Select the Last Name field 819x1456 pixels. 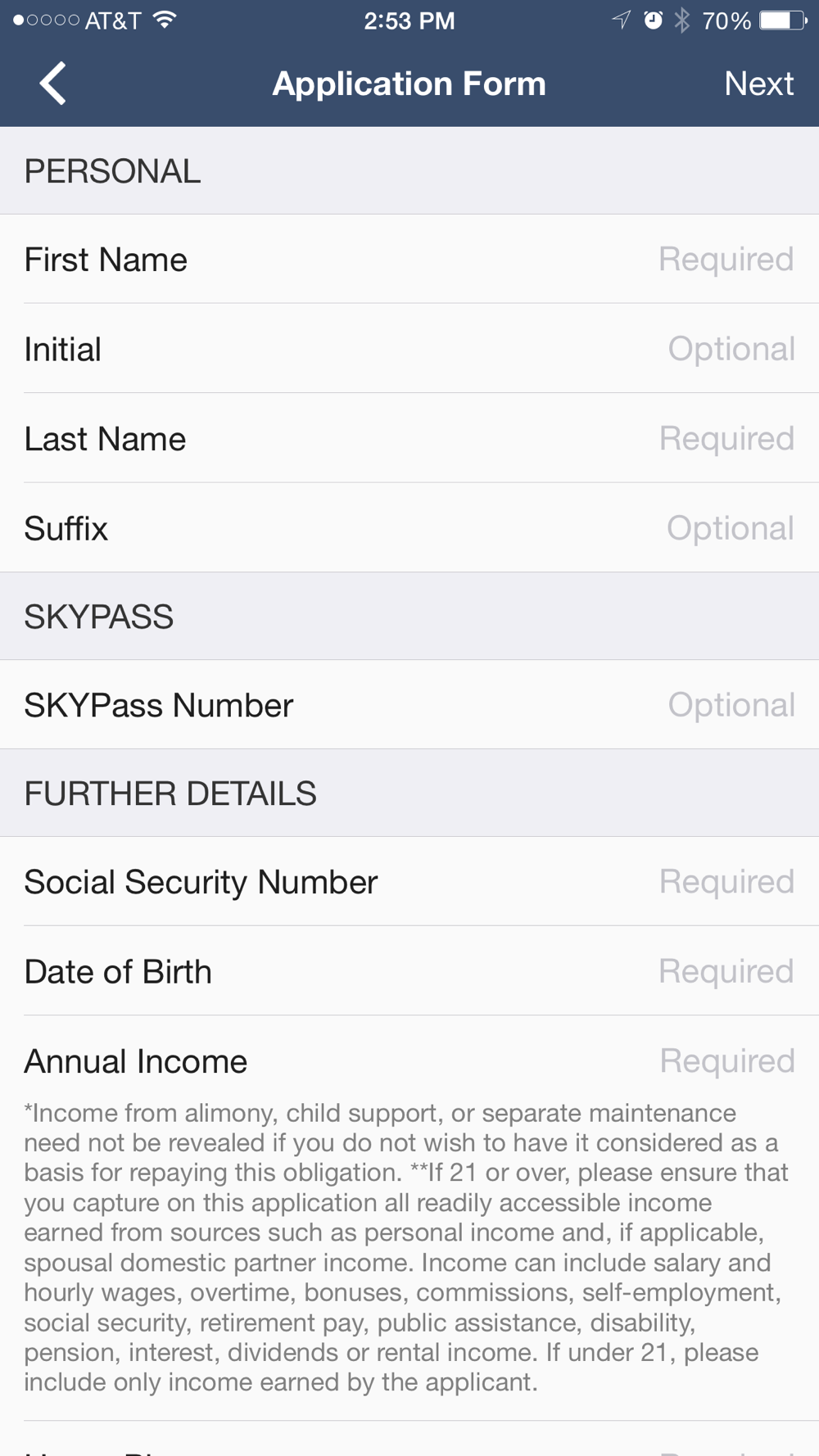pos(409,438)
